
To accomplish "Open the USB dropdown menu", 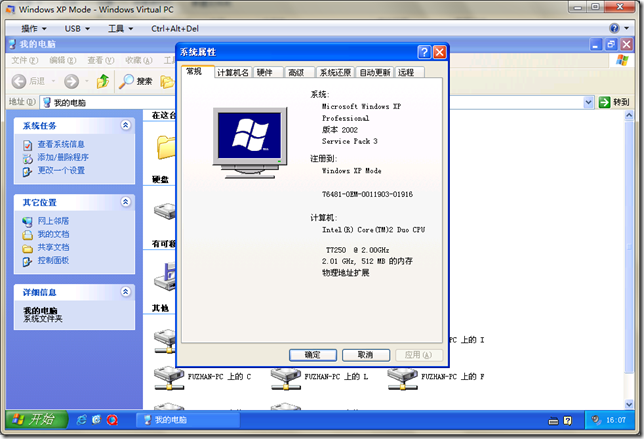I will pos(77,29).
